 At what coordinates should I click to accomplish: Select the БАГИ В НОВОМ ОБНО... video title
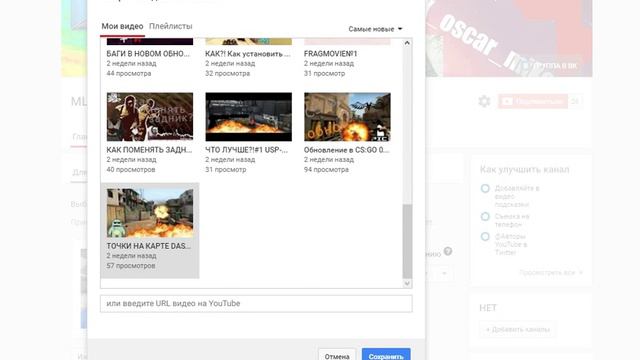tap(148, 53)
